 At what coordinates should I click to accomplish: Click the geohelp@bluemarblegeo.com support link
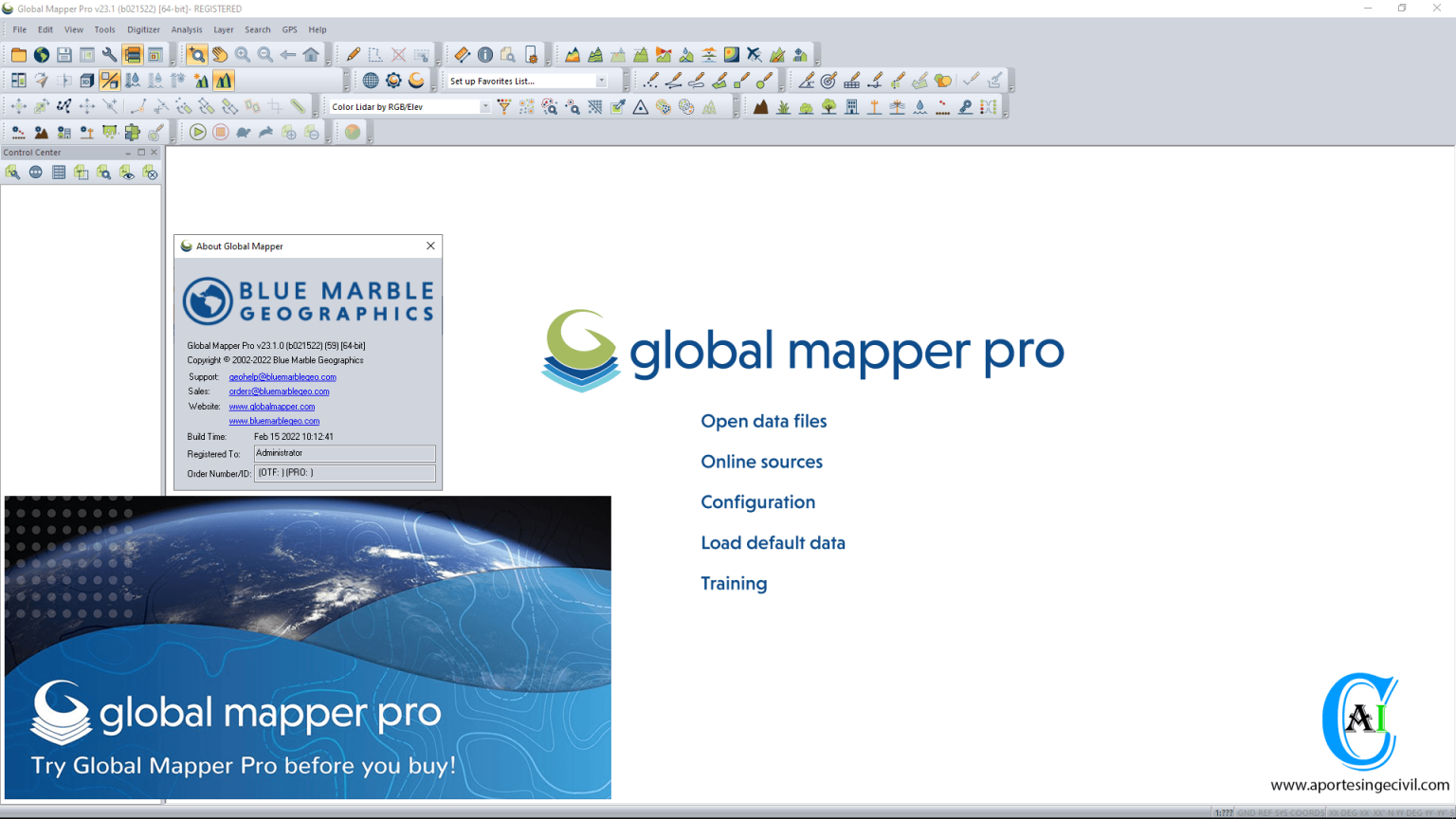click(x=282, y=376)
